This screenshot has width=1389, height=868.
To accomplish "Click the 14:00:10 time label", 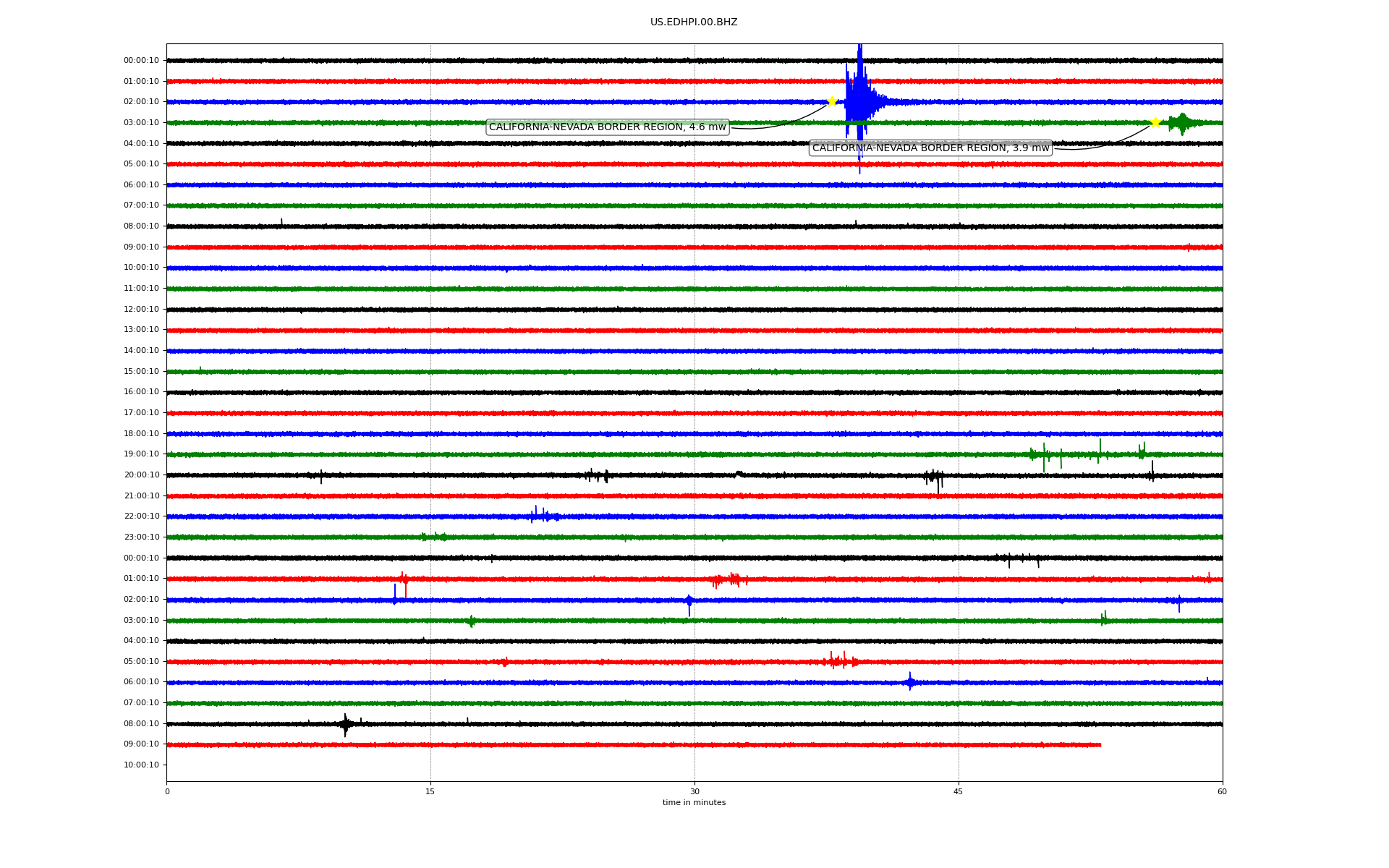I will click(x=141, y=351).
